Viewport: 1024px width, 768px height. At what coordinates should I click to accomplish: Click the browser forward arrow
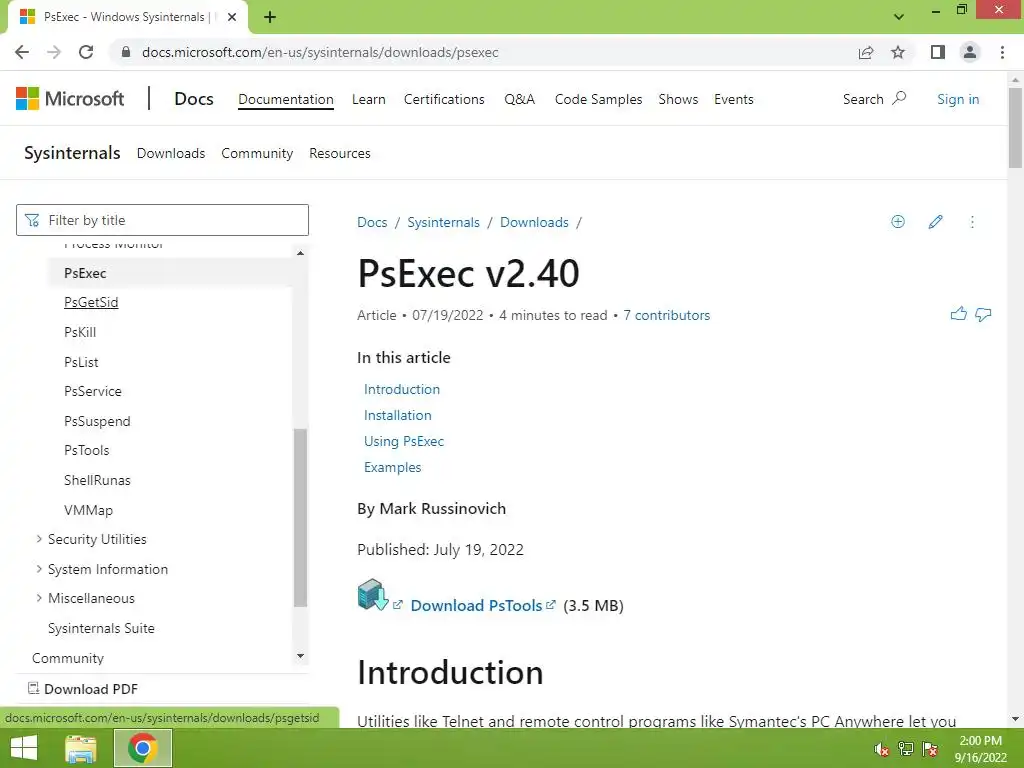coord(54,52)
